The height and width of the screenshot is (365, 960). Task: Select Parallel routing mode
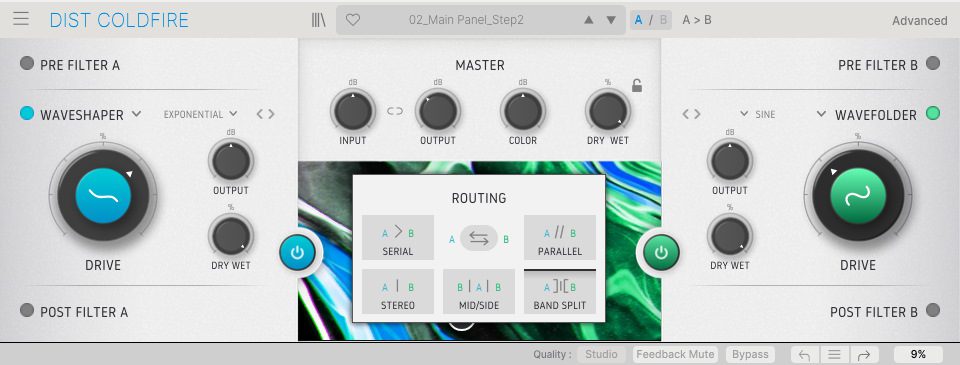[x=560, y=238]
